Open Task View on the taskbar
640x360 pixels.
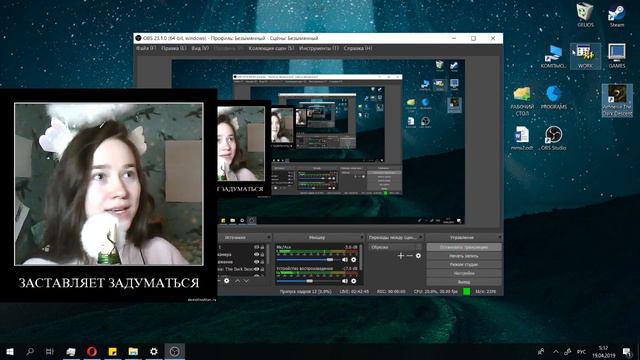tap(50, 351)
